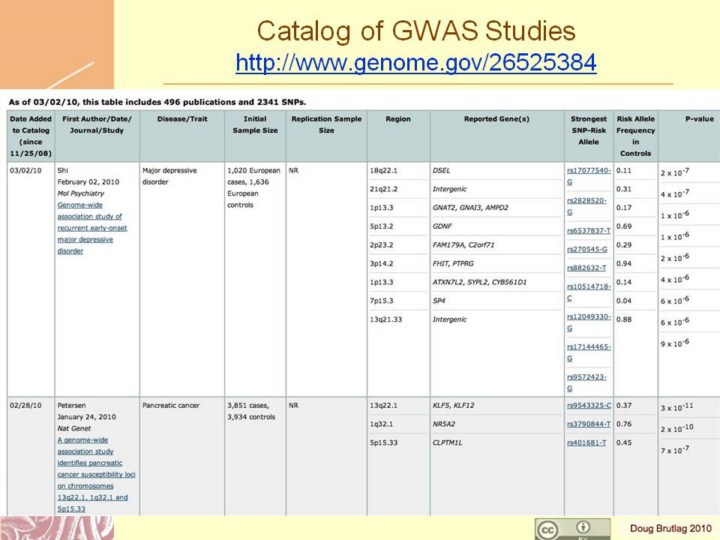The image size is (720, 540).
Task: Click the attribution person icon in license badge
Action: coord(582,527)
